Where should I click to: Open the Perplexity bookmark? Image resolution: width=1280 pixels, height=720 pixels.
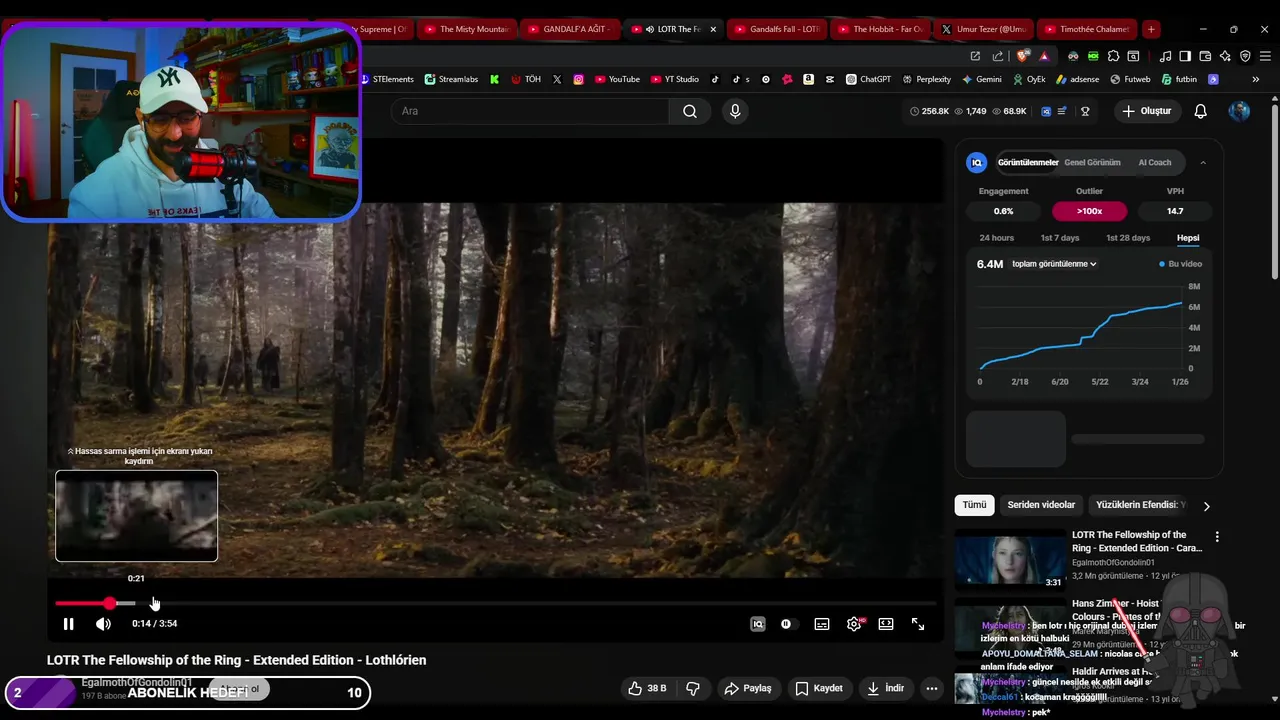(x=927, y=79)
